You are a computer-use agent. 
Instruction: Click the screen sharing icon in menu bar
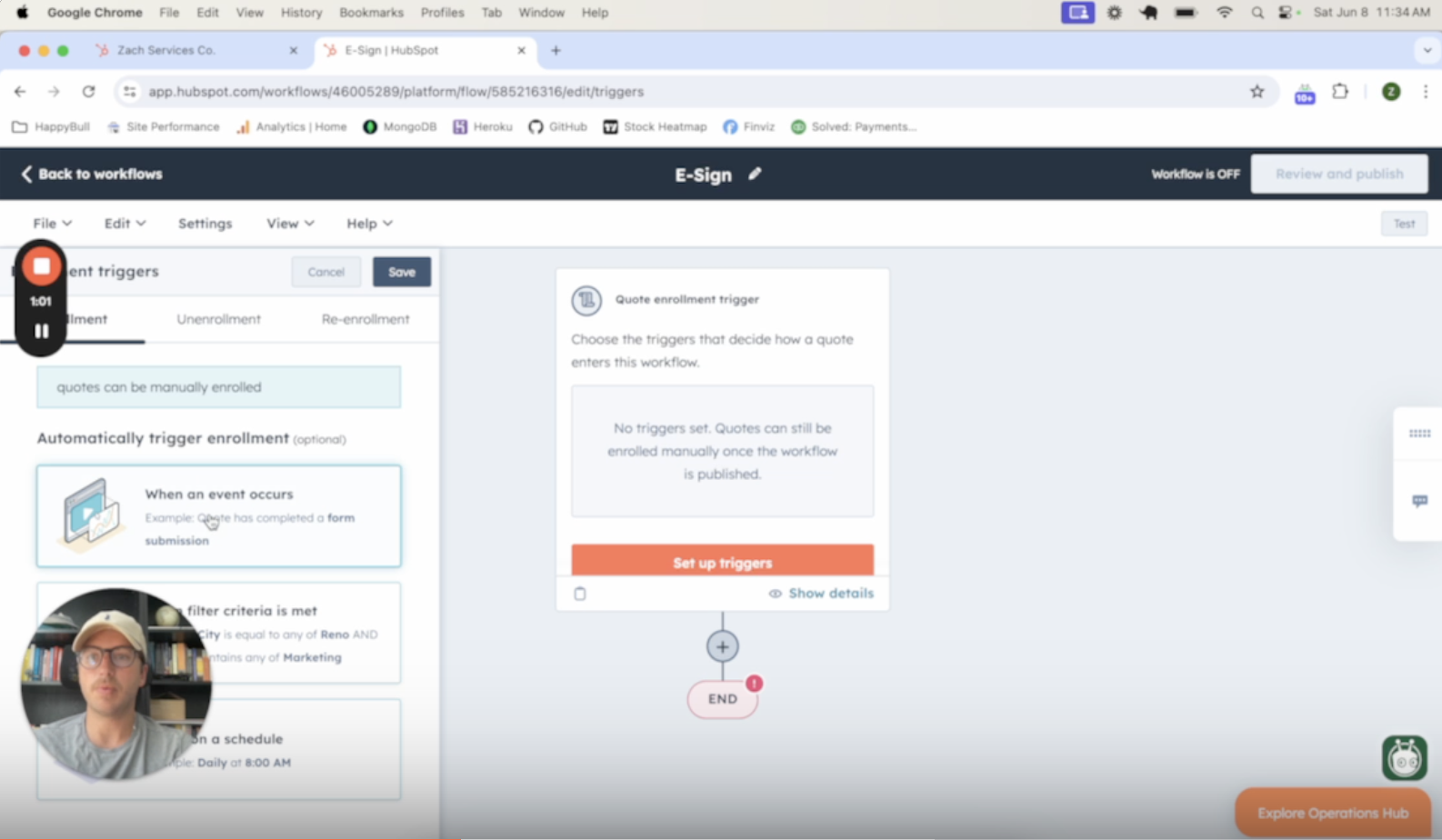click(1077, 13)
